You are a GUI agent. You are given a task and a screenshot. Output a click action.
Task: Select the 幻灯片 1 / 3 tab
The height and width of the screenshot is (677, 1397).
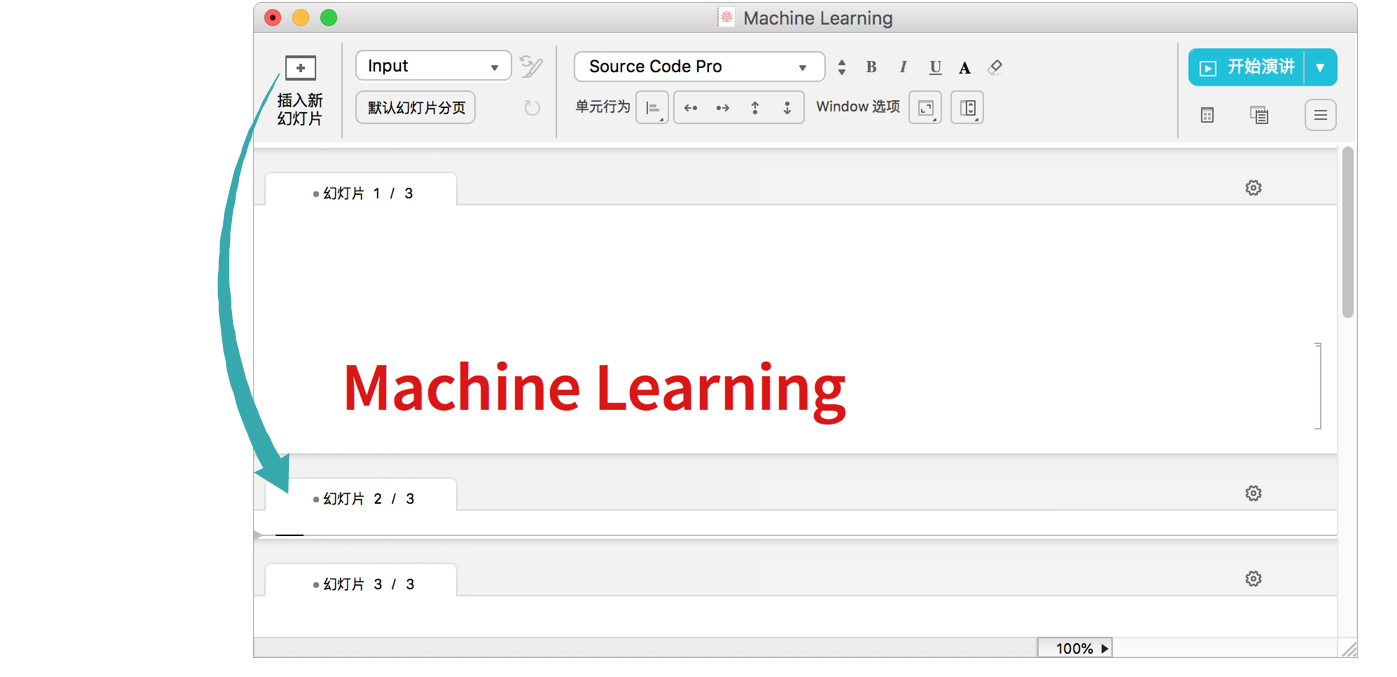[361, 190]
